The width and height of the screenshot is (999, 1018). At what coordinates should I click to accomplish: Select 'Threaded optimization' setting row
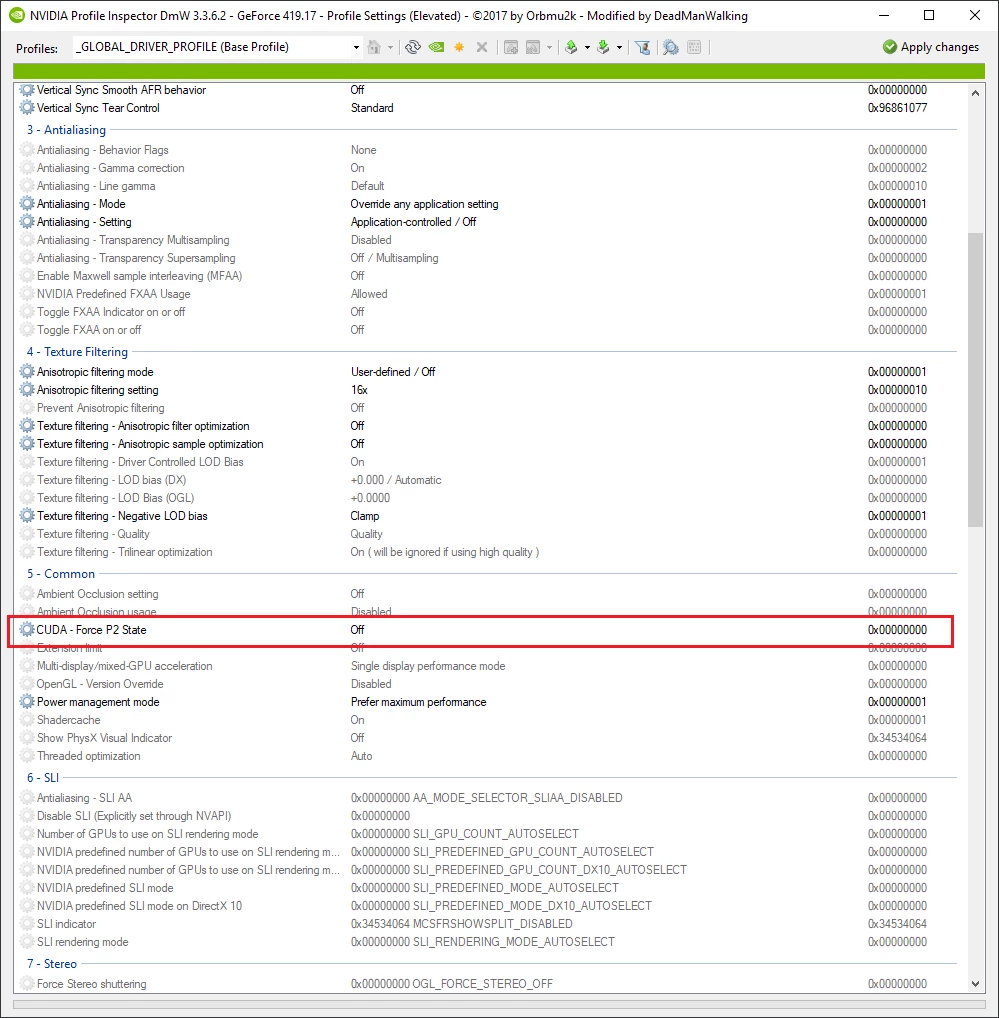487,756
